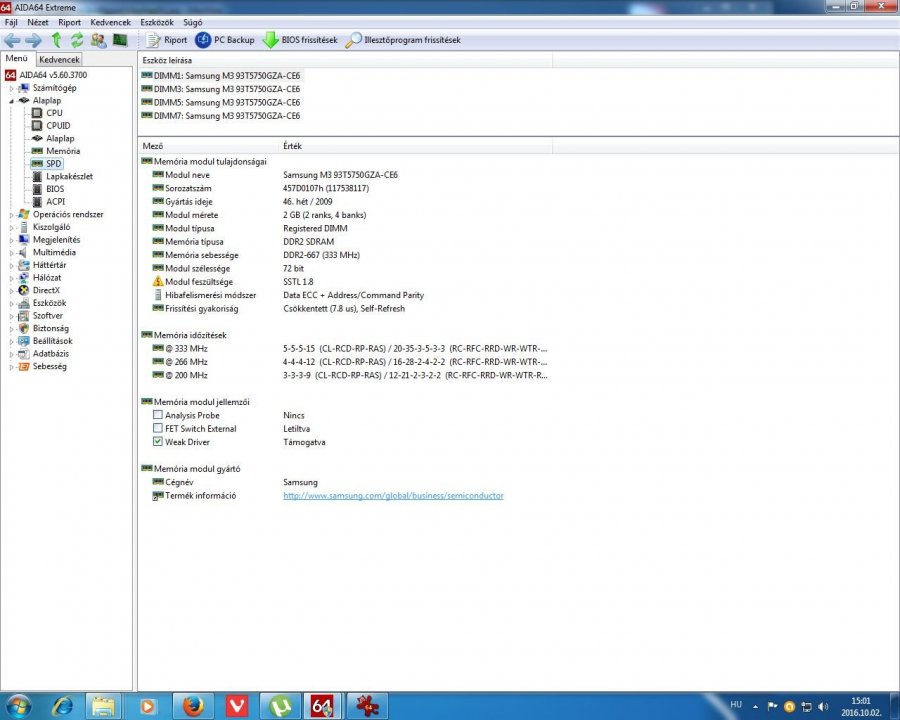Viewport: 900px width, 720px height.
Task: Expand the Multimédia tree node
Action: pyautogui.click(x=11, y=253)
